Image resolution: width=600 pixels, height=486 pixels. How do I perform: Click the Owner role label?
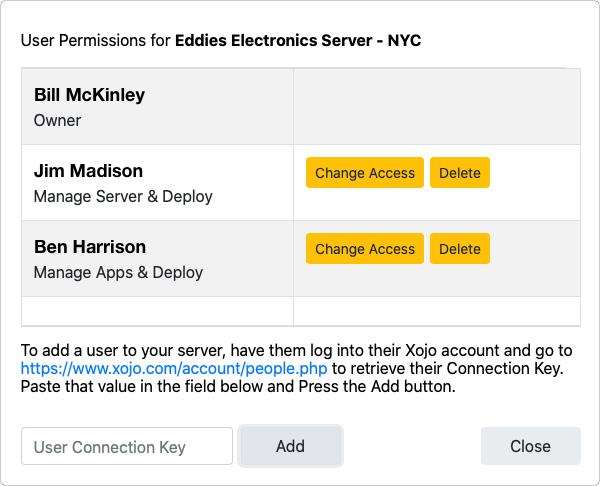tap(57, 121)
